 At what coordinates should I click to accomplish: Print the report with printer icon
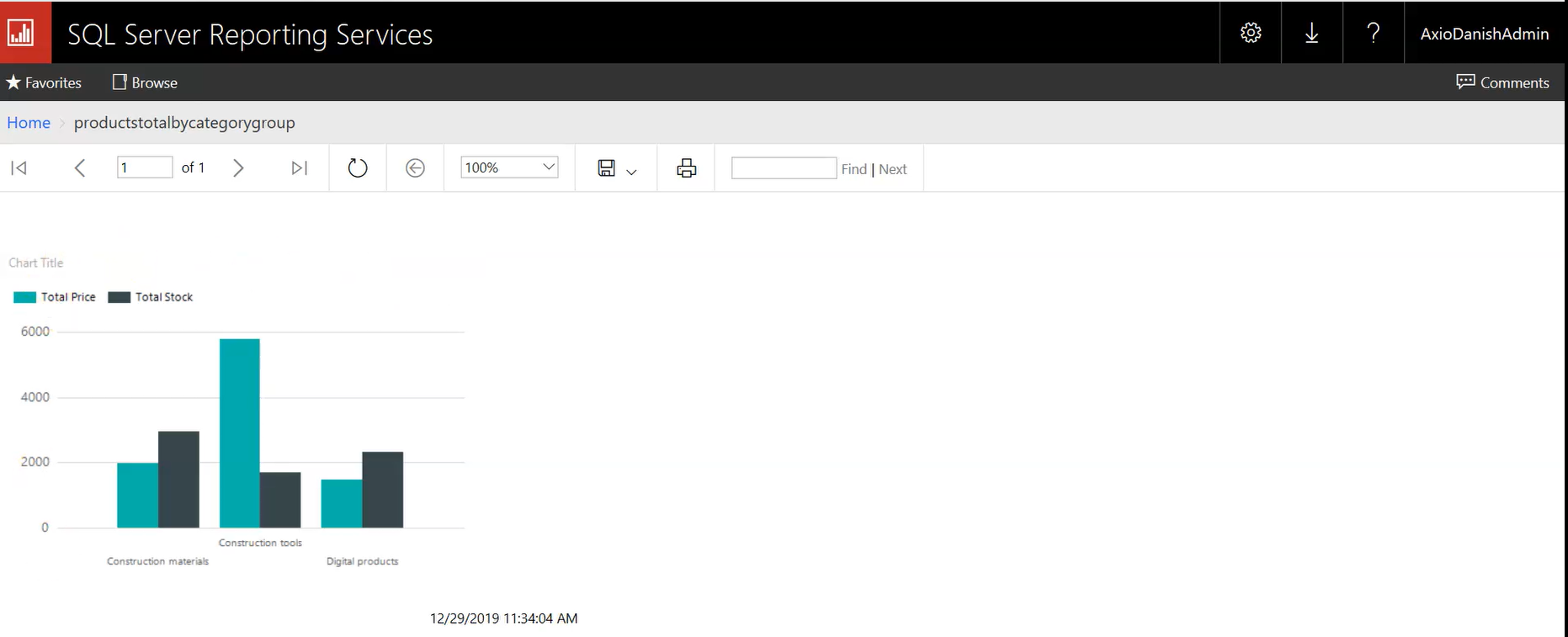click(686, 168)
